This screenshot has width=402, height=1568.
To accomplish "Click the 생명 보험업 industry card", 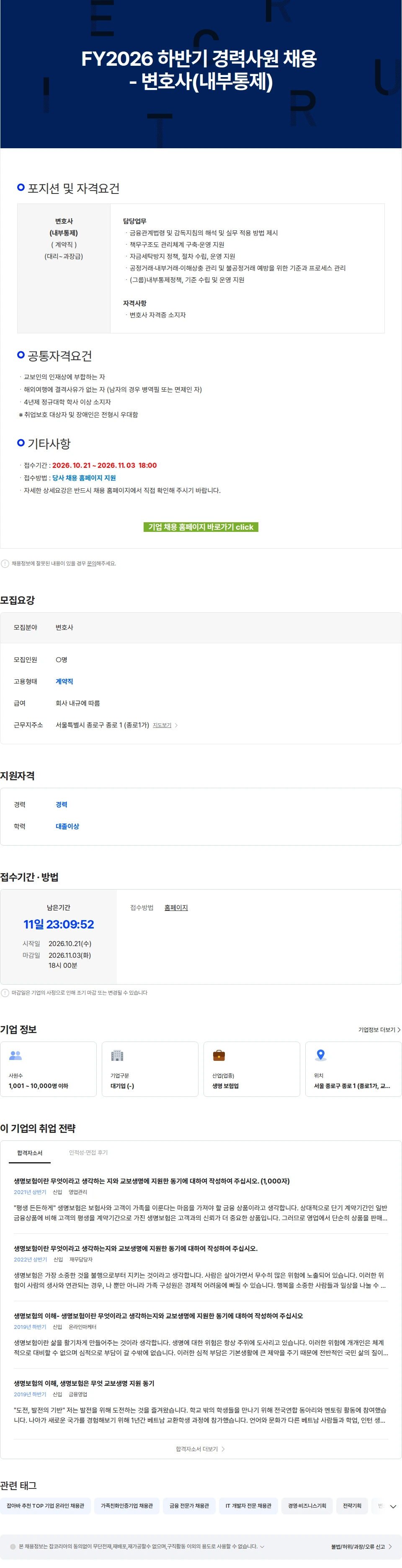I will pyautogui.click(x=252, y=1069).
